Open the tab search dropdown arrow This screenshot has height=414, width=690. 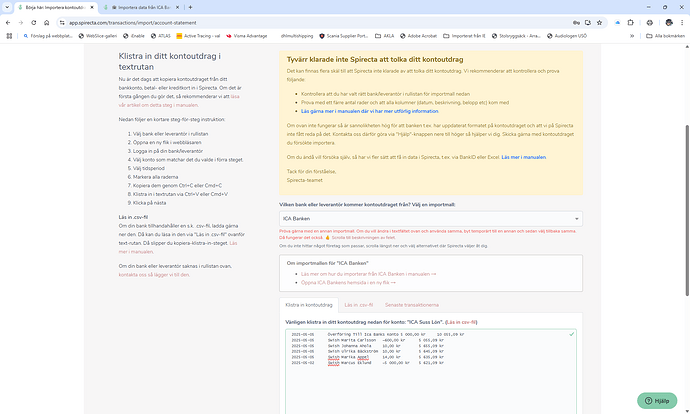click(x=7, y=7)
